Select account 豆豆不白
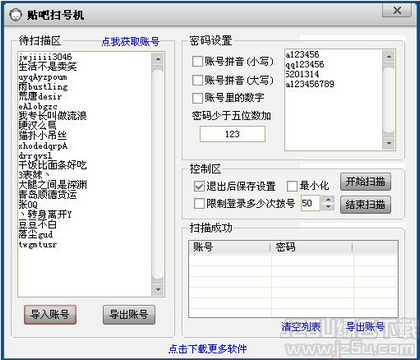Viewport: 420px width, 360px height. (38, 224)
